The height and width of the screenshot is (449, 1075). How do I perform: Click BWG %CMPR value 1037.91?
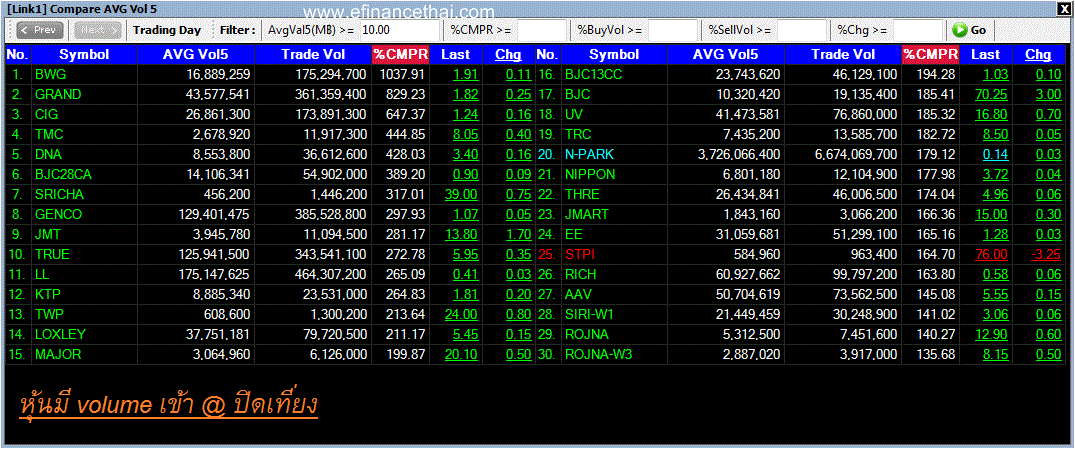403,75
